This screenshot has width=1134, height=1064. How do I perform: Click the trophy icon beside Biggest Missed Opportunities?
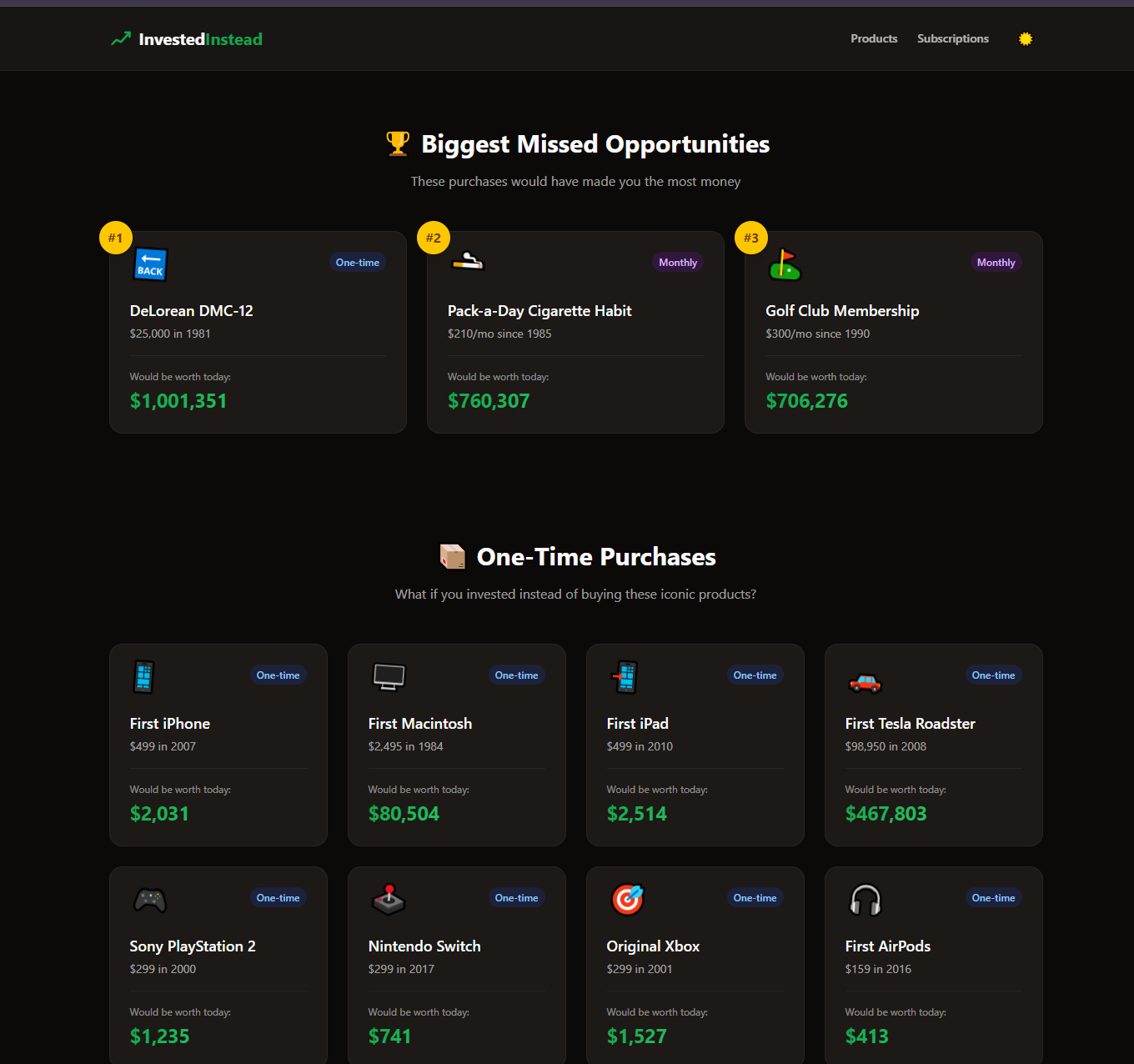(398, 143)
